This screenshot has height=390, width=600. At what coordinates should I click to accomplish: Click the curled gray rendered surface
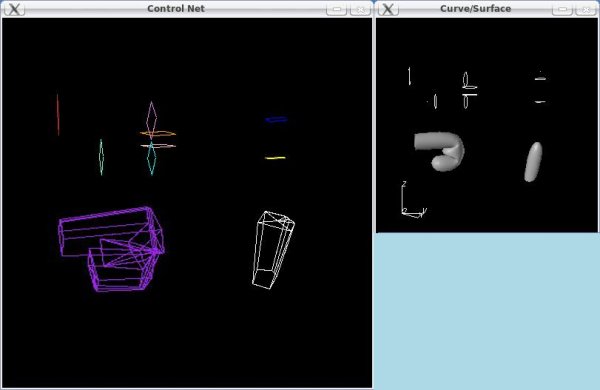click(x=439, y=151)
